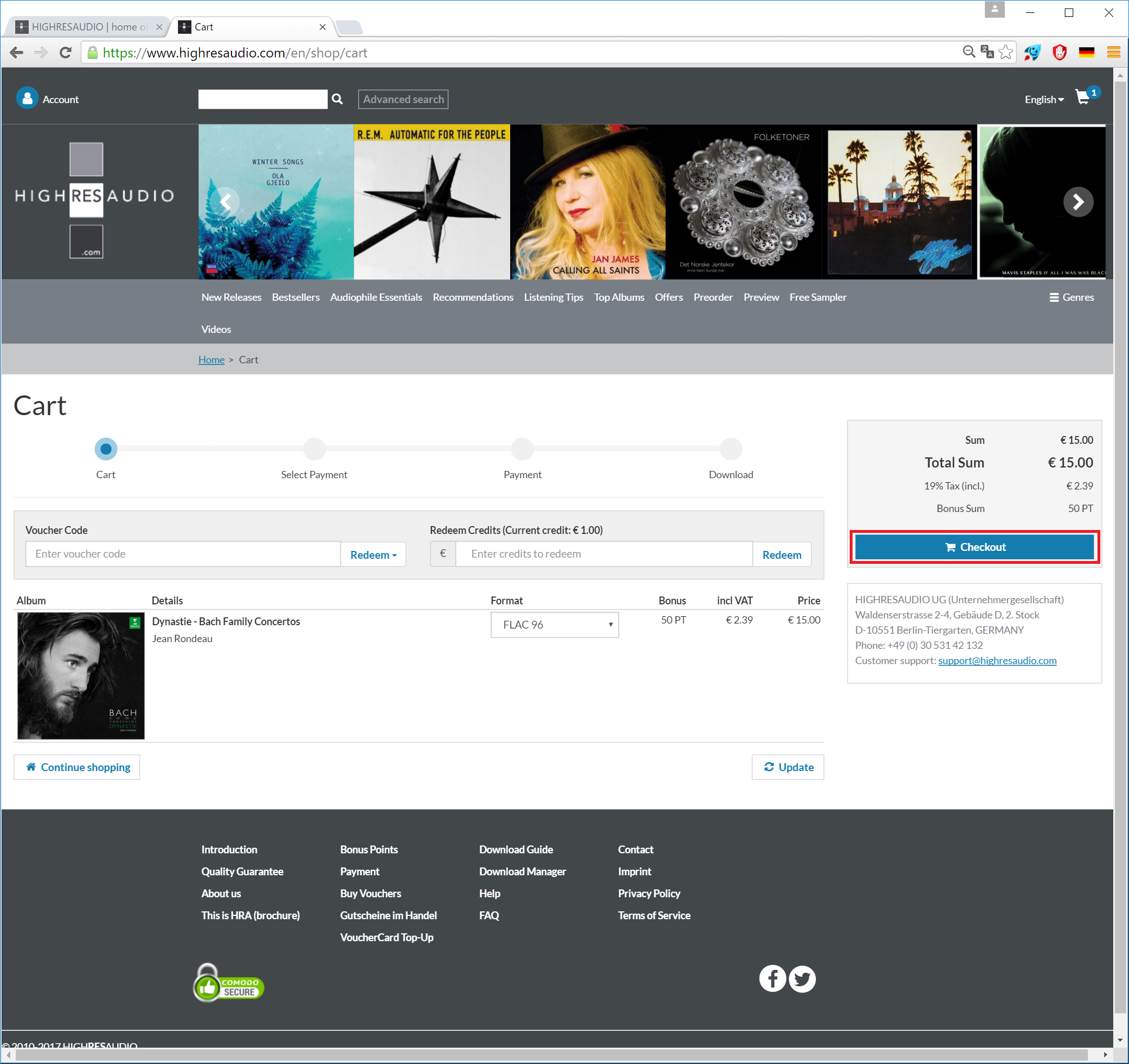Open the Videos menu item
Viewport: 1129px width, 1064px height.
pyautogui.click(x=216, y=329)
